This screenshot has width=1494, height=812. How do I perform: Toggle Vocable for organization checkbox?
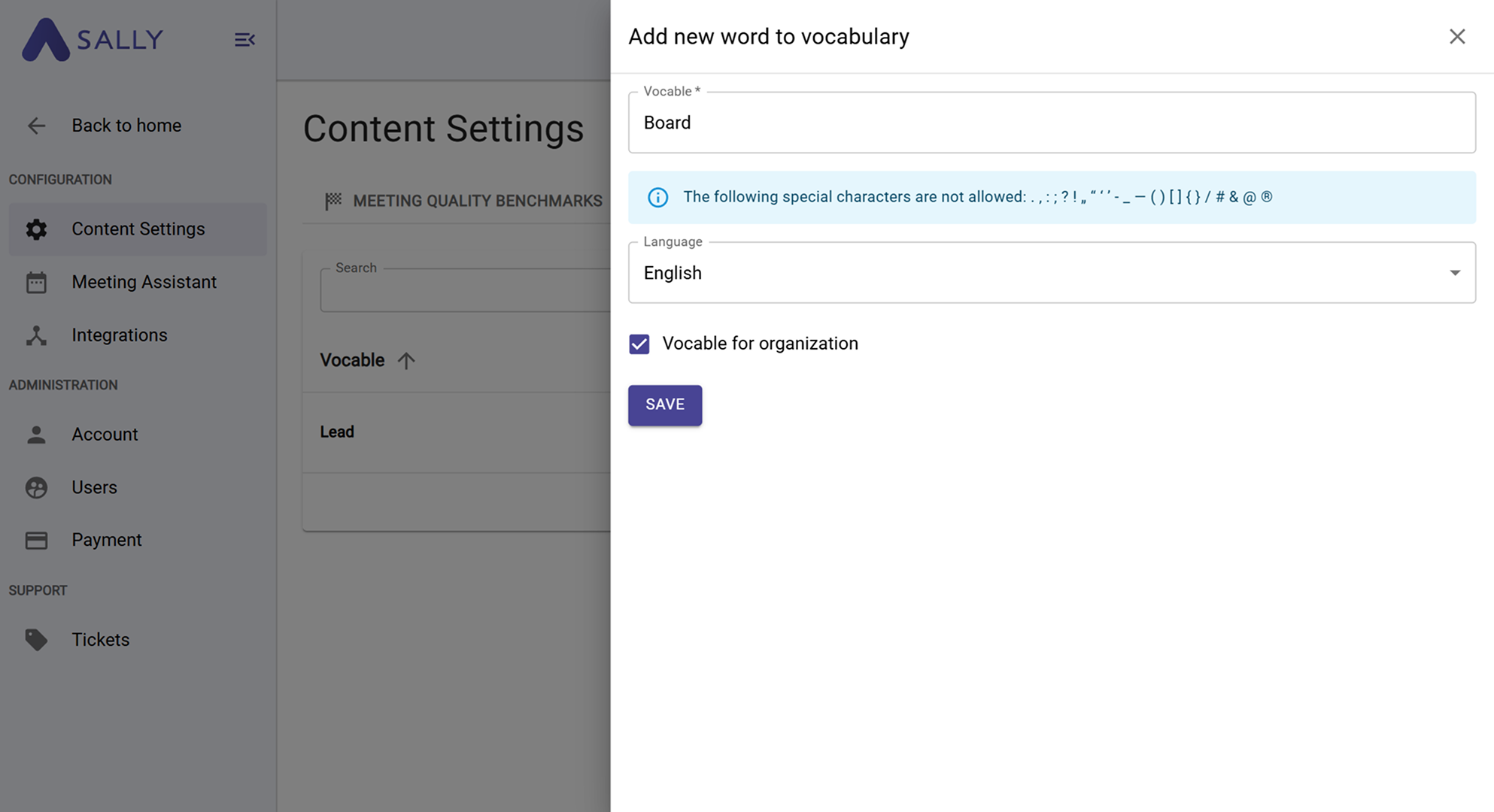(x=639, y=344)
